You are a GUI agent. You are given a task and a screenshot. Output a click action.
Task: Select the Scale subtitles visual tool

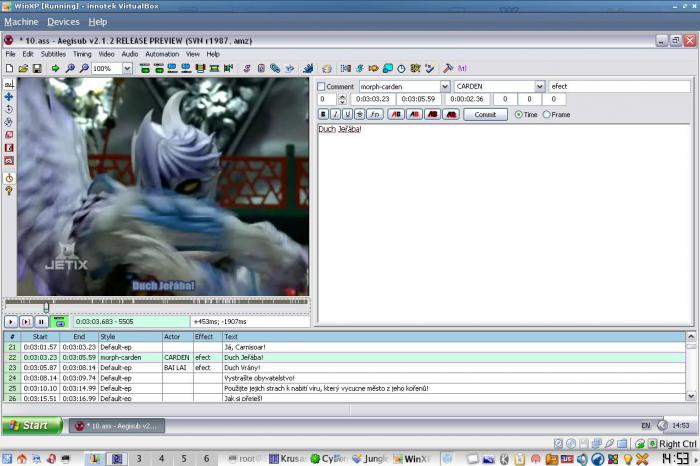click(x=9, y=135)
